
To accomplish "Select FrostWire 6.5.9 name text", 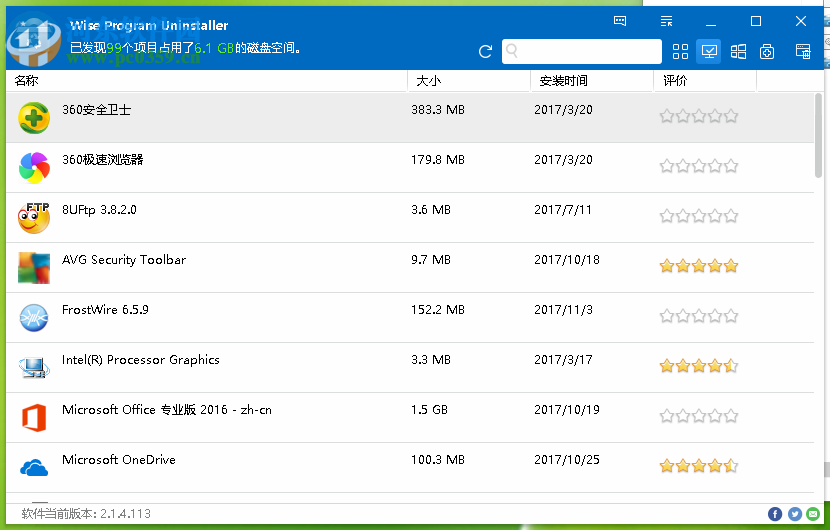I will (x=105, y=310).
